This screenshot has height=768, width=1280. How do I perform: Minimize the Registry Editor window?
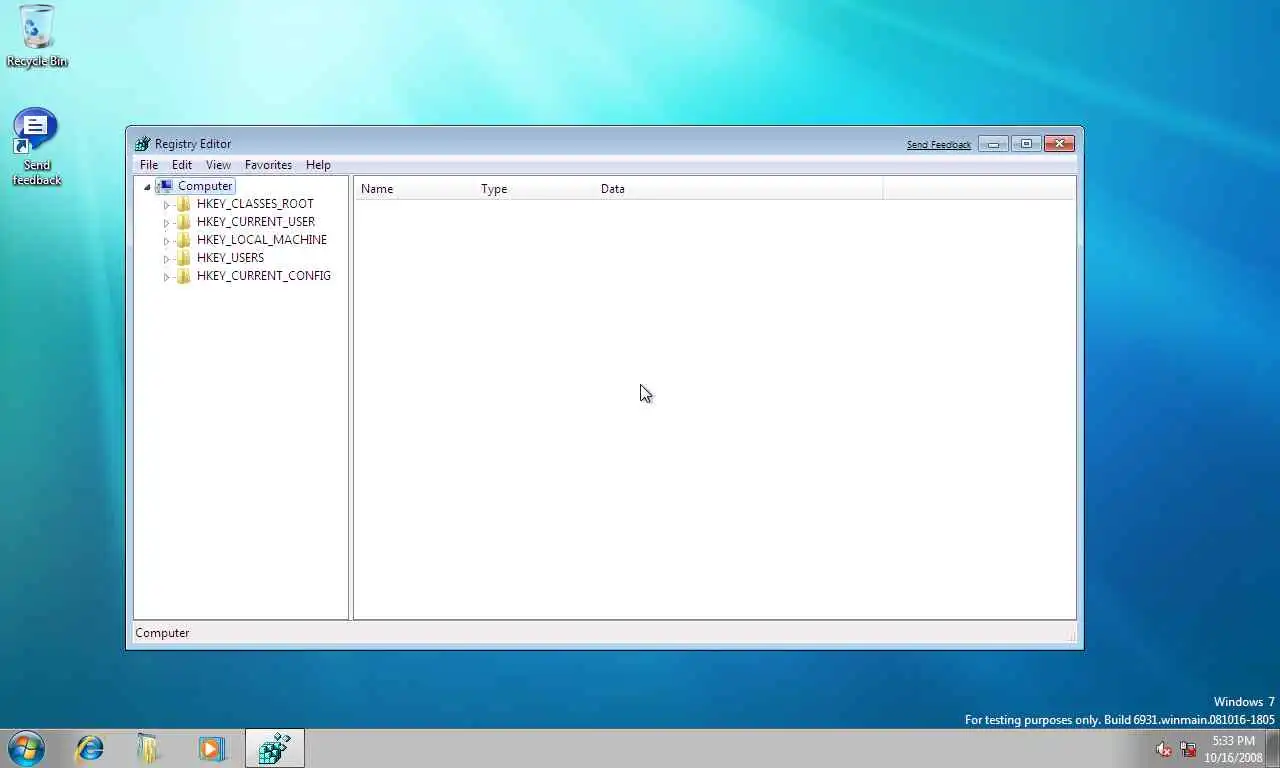point(993,144)
